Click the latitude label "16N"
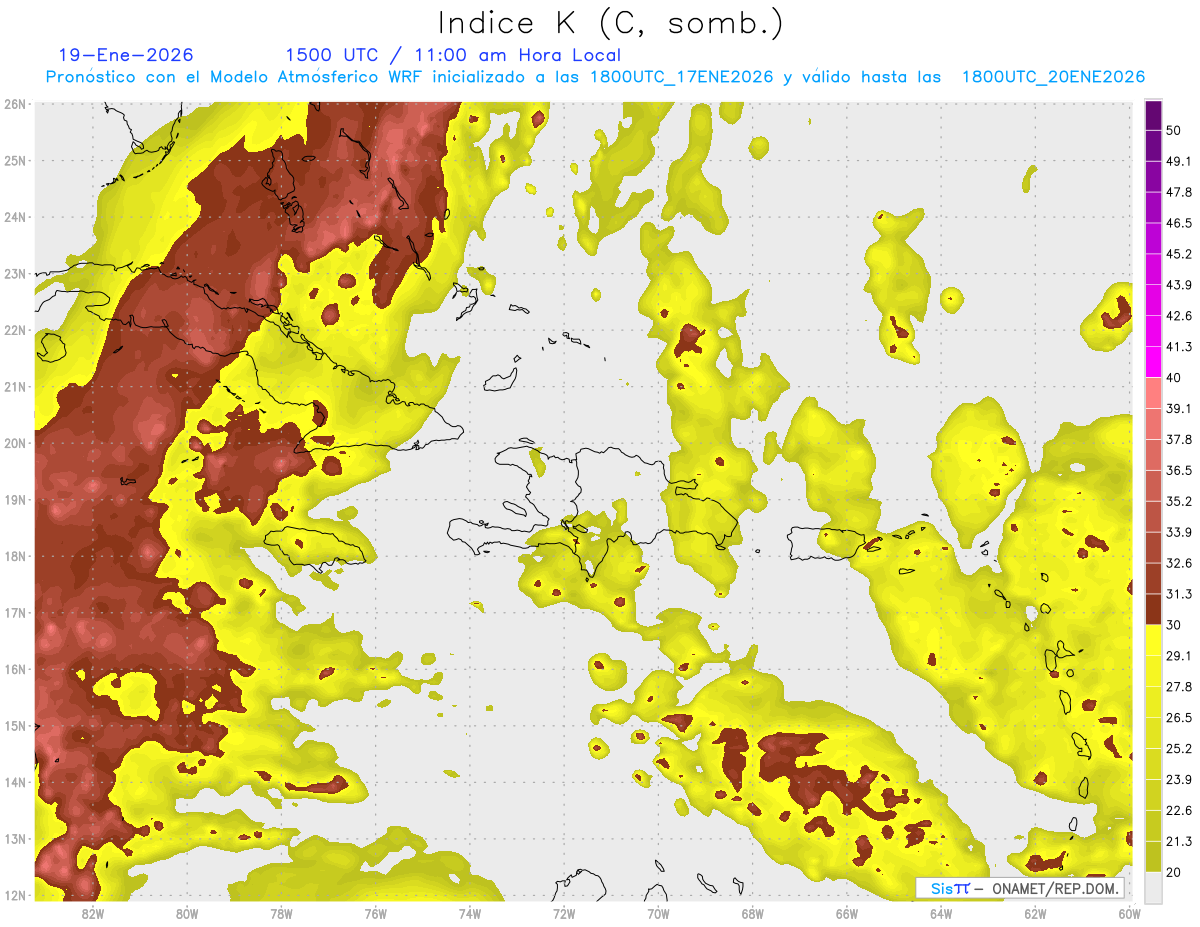The height and width of the screenshot is (927, 1200). tap(15, 669)
